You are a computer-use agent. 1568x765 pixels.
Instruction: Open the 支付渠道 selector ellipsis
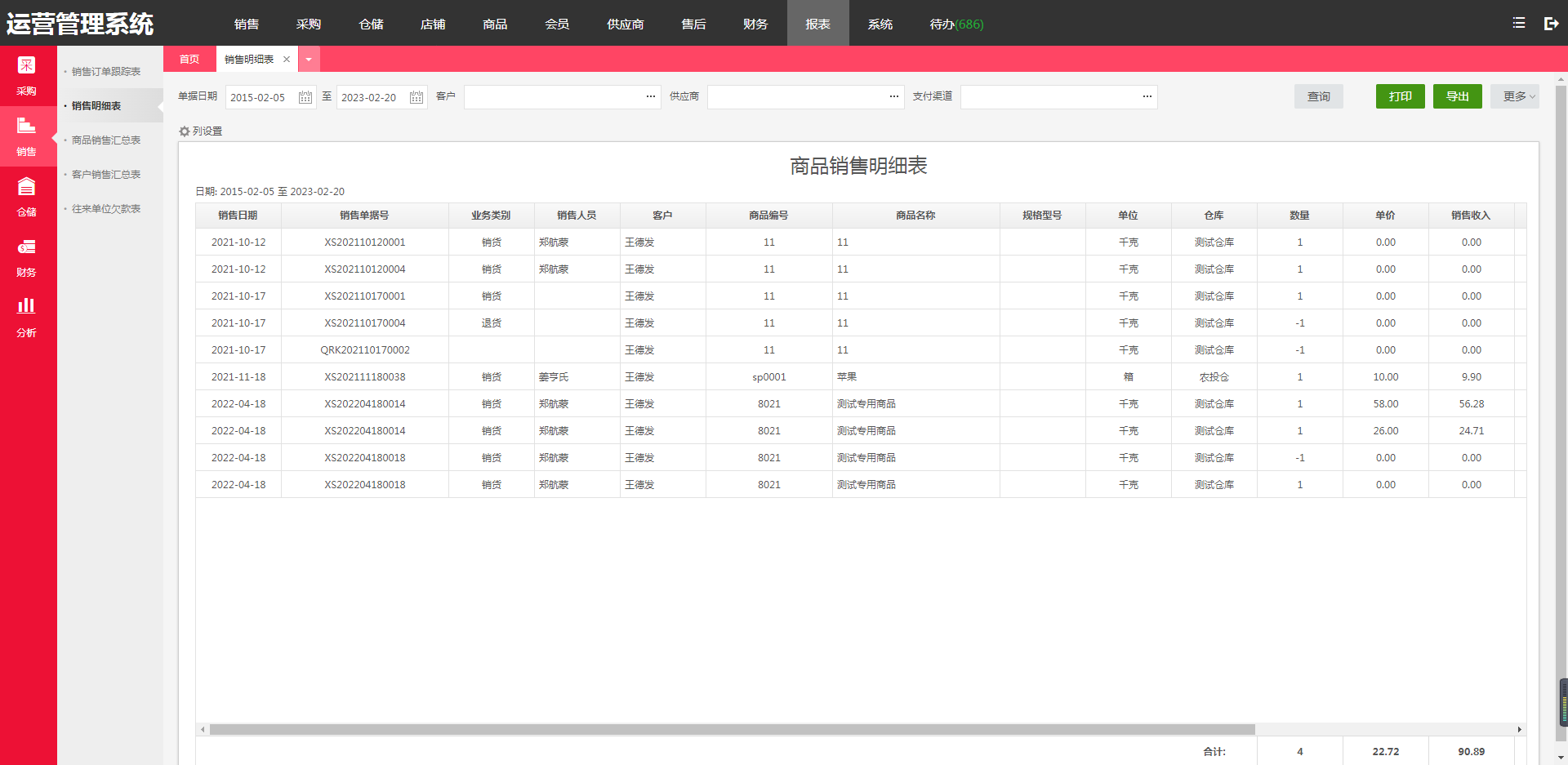coord(1147,97)
